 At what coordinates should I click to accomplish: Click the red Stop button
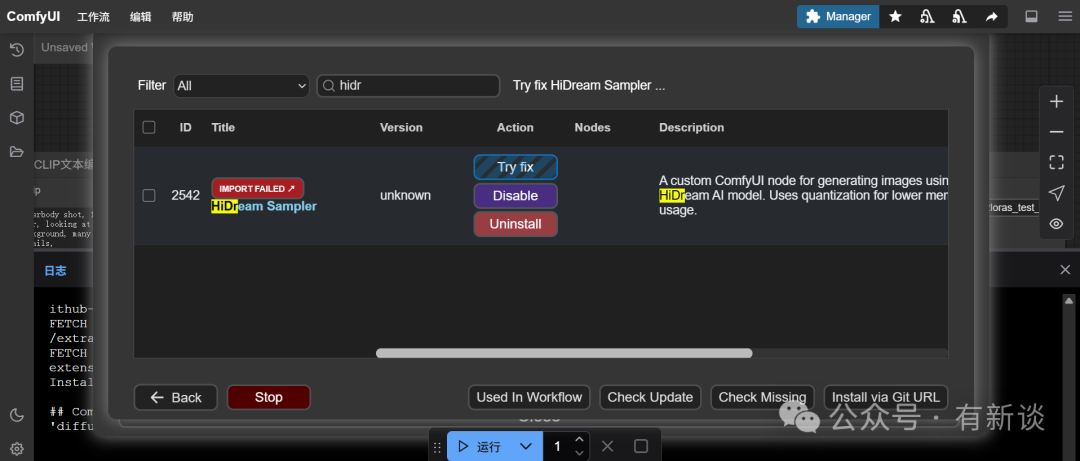(269, 398)
